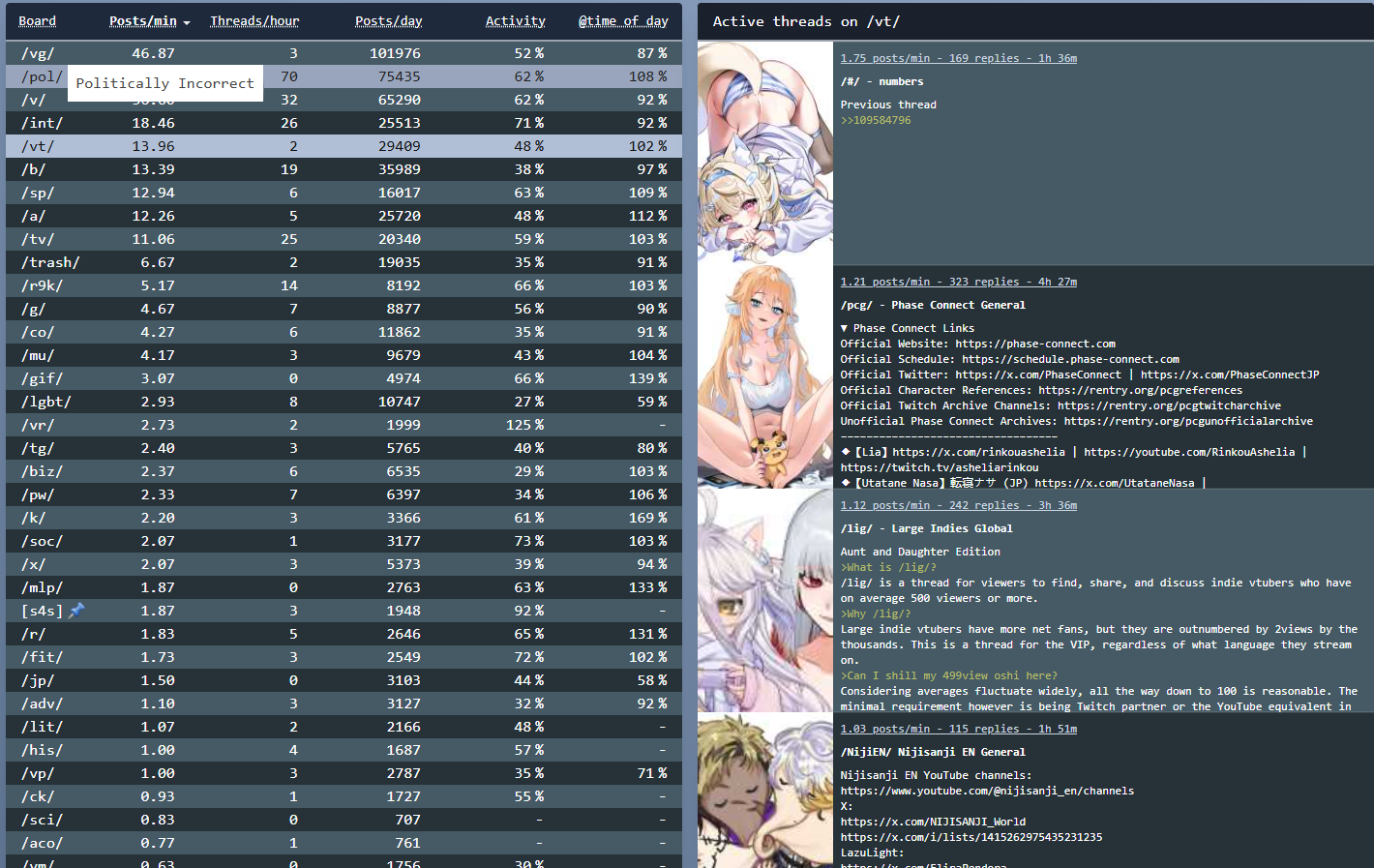
Task: Open the Nijisanji EN General thread thumbnail
Action: coord(765,791)
